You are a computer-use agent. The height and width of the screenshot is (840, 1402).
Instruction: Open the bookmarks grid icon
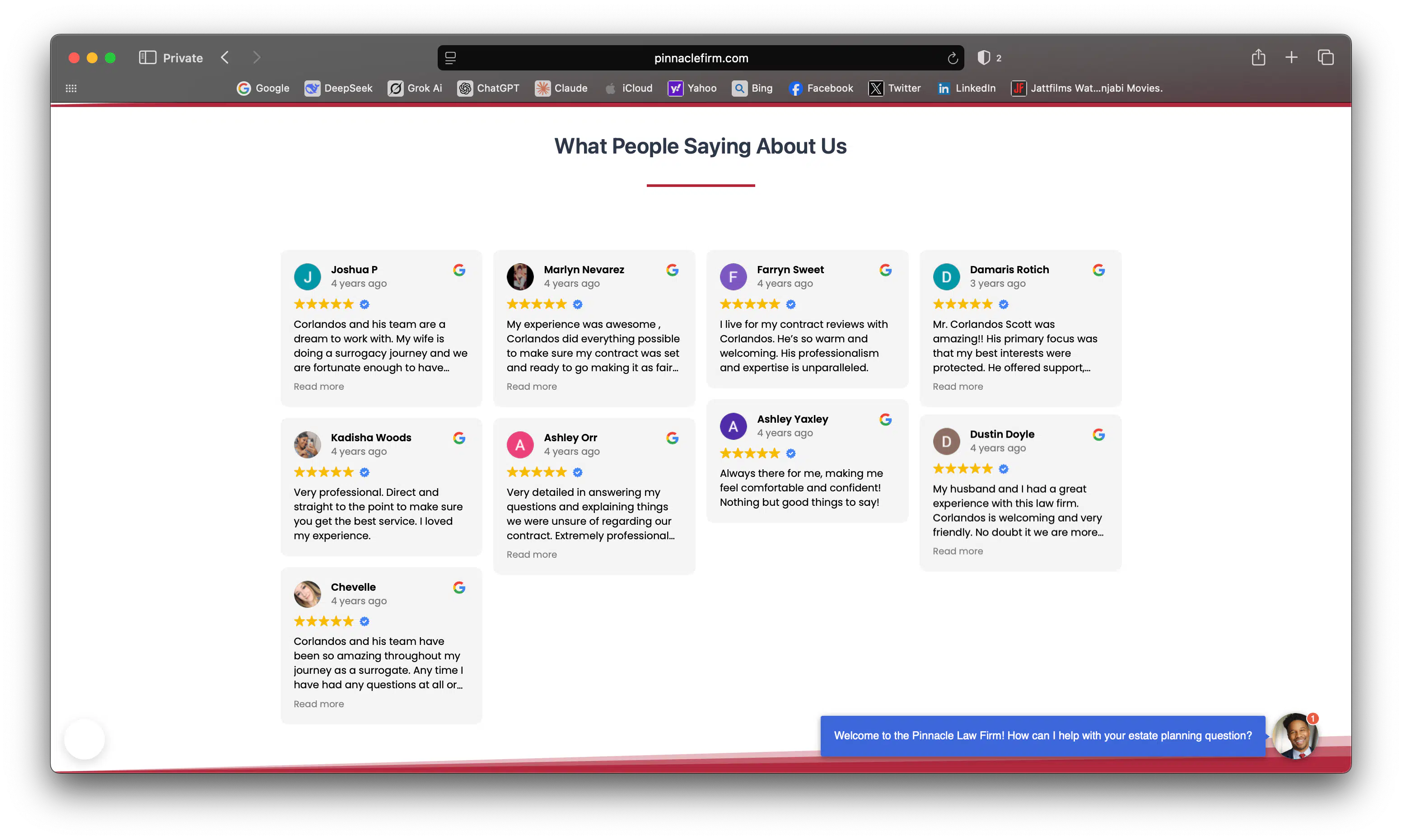coord(71,89)
